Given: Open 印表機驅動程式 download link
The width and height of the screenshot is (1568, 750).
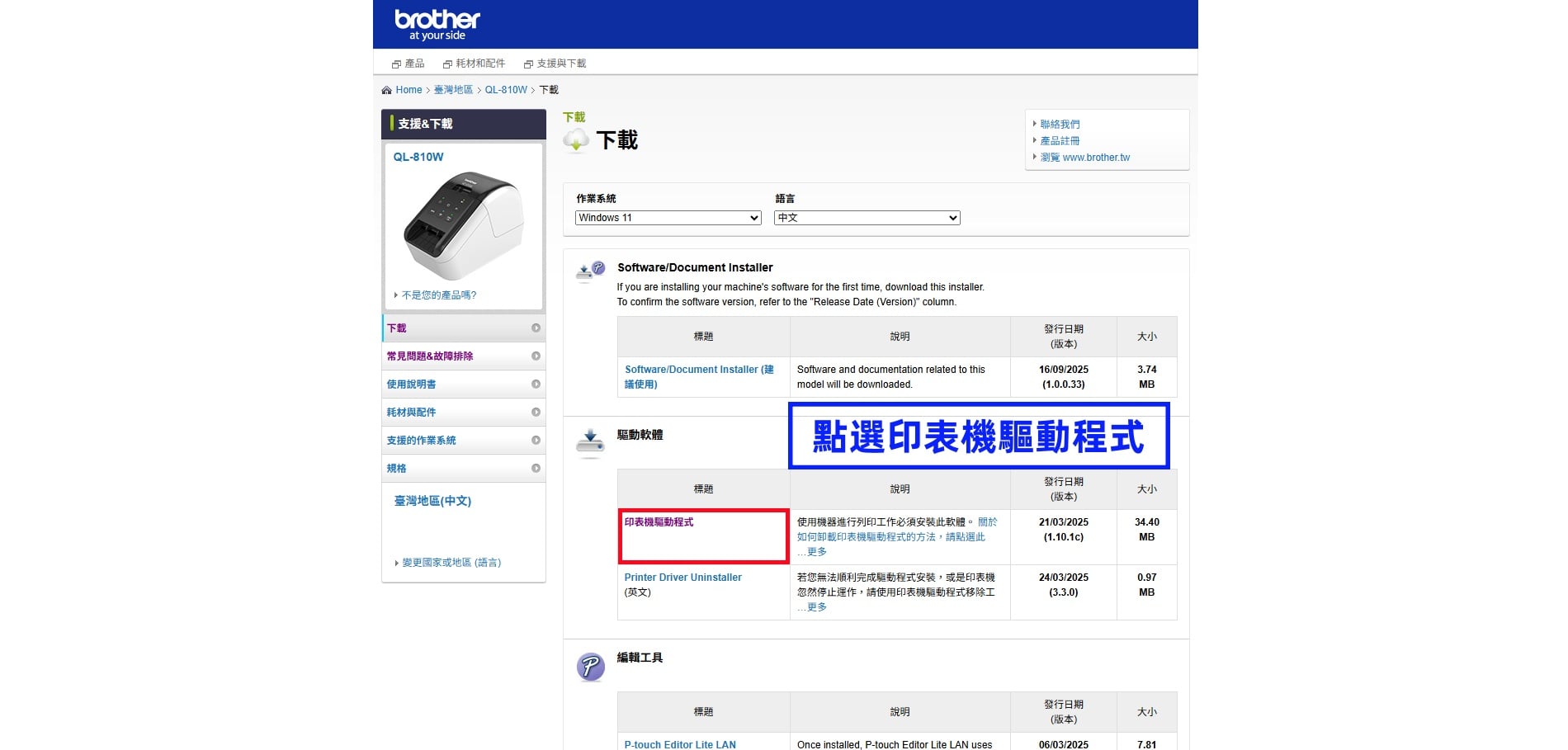Looking at the screenshot, I should [x=659, y=522].
